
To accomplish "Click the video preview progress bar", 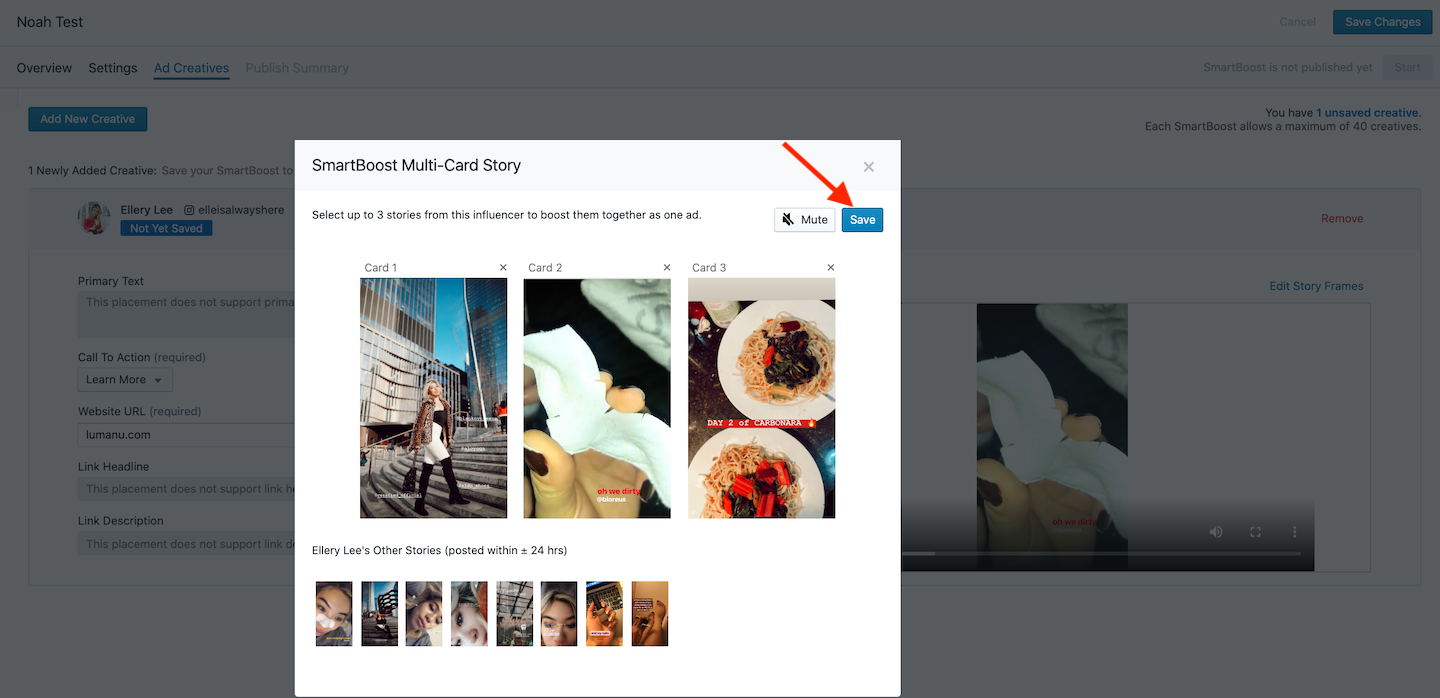I will [x=1100, y=553].
